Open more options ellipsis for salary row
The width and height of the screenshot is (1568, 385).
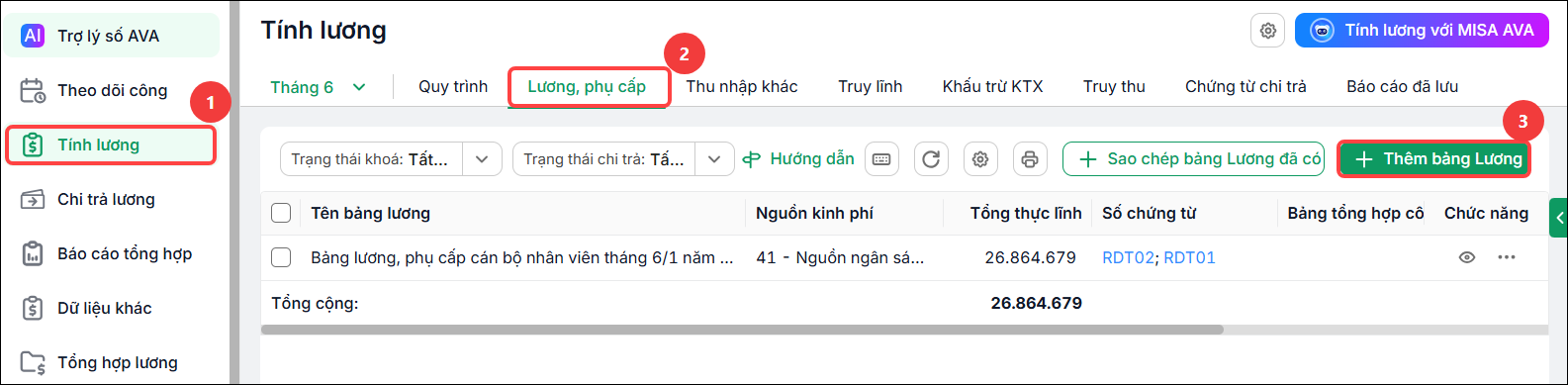tap(1507, 257)
